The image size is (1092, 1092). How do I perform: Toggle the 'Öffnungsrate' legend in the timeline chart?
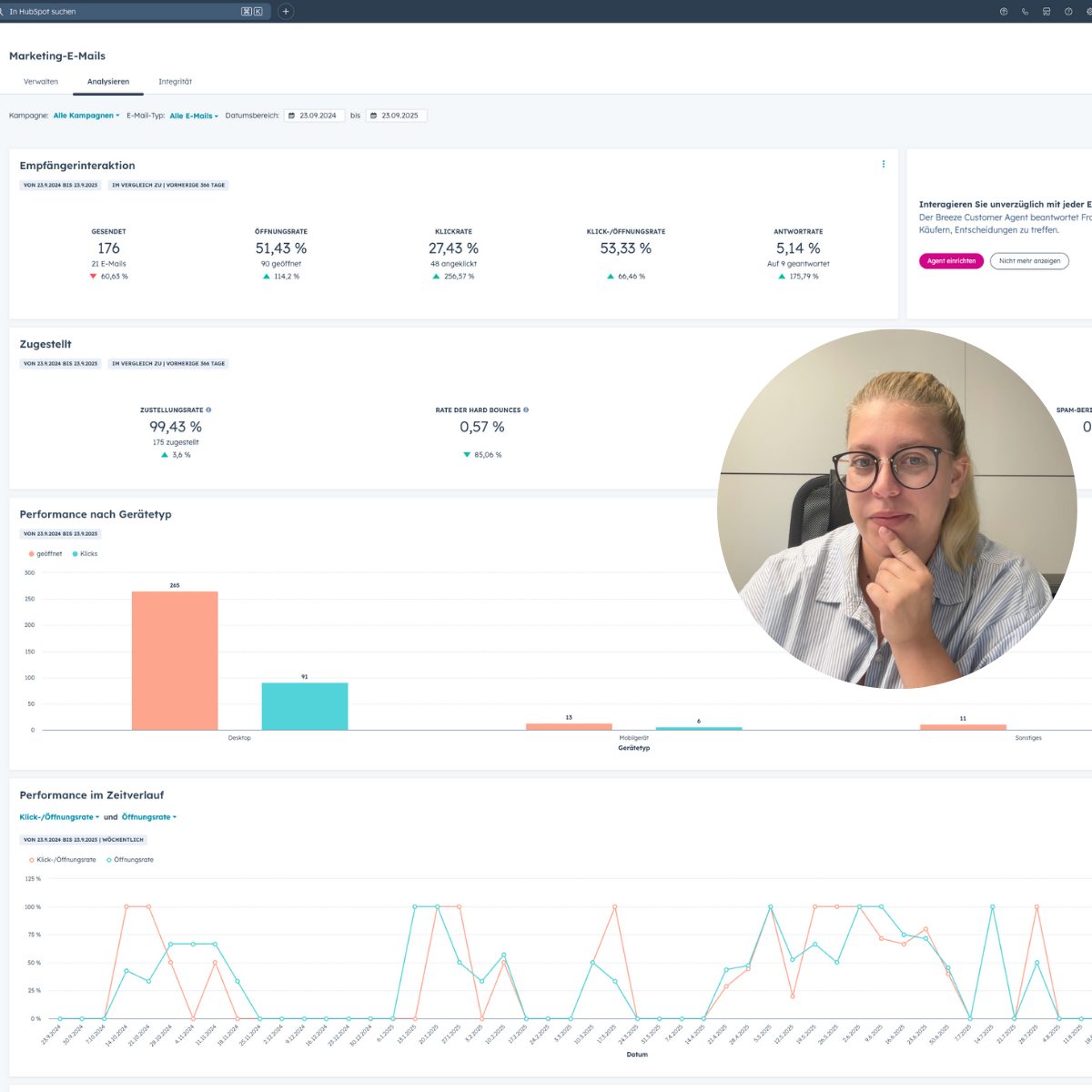tap(130, 860)
